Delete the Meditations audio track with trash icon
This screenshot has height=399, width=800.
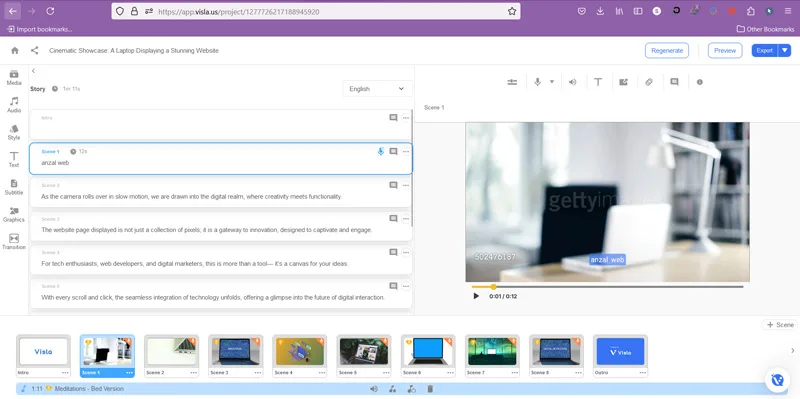[430, 389]
